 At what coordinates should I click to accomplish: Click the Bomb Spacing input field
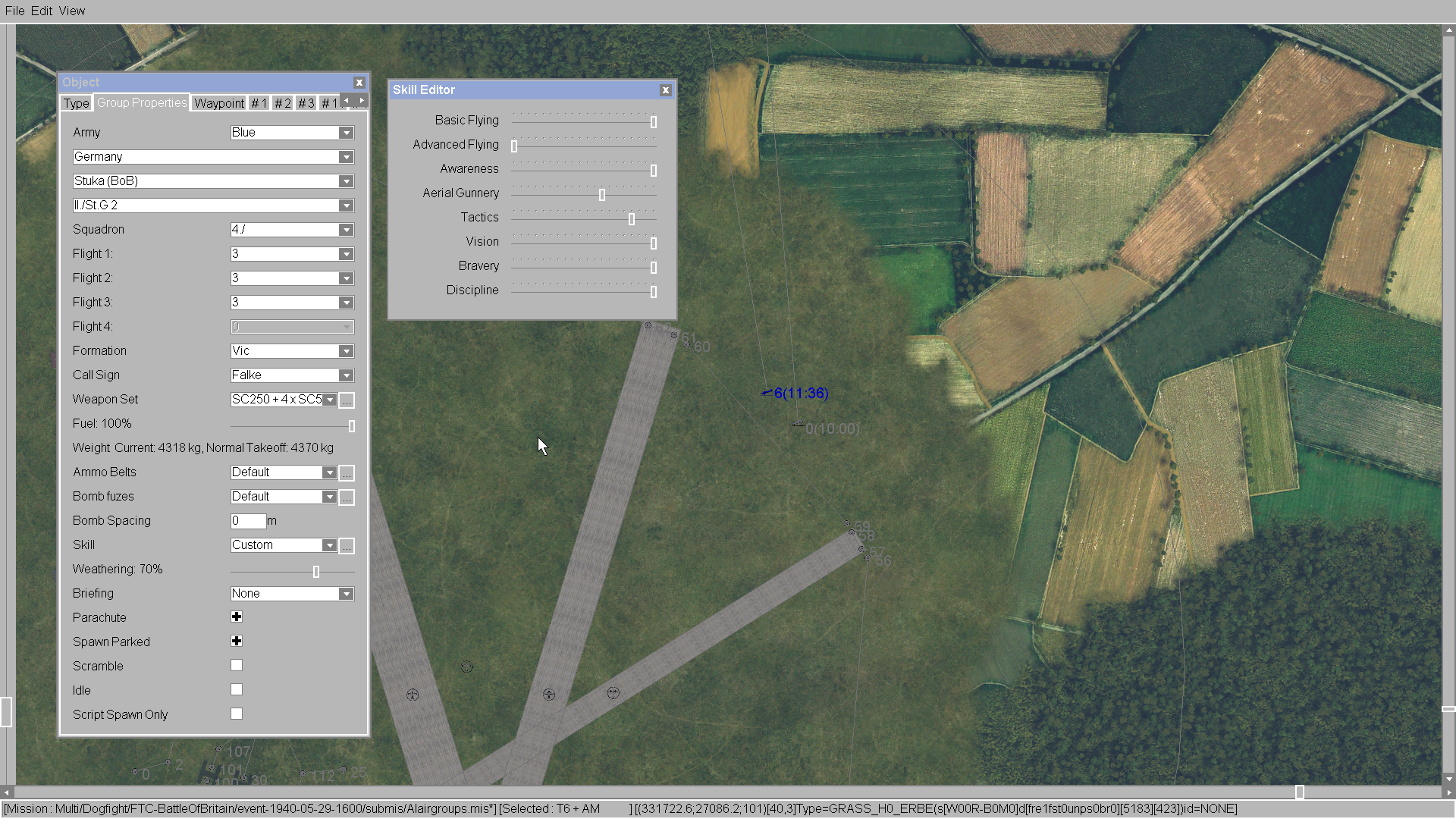click(248, 521)
